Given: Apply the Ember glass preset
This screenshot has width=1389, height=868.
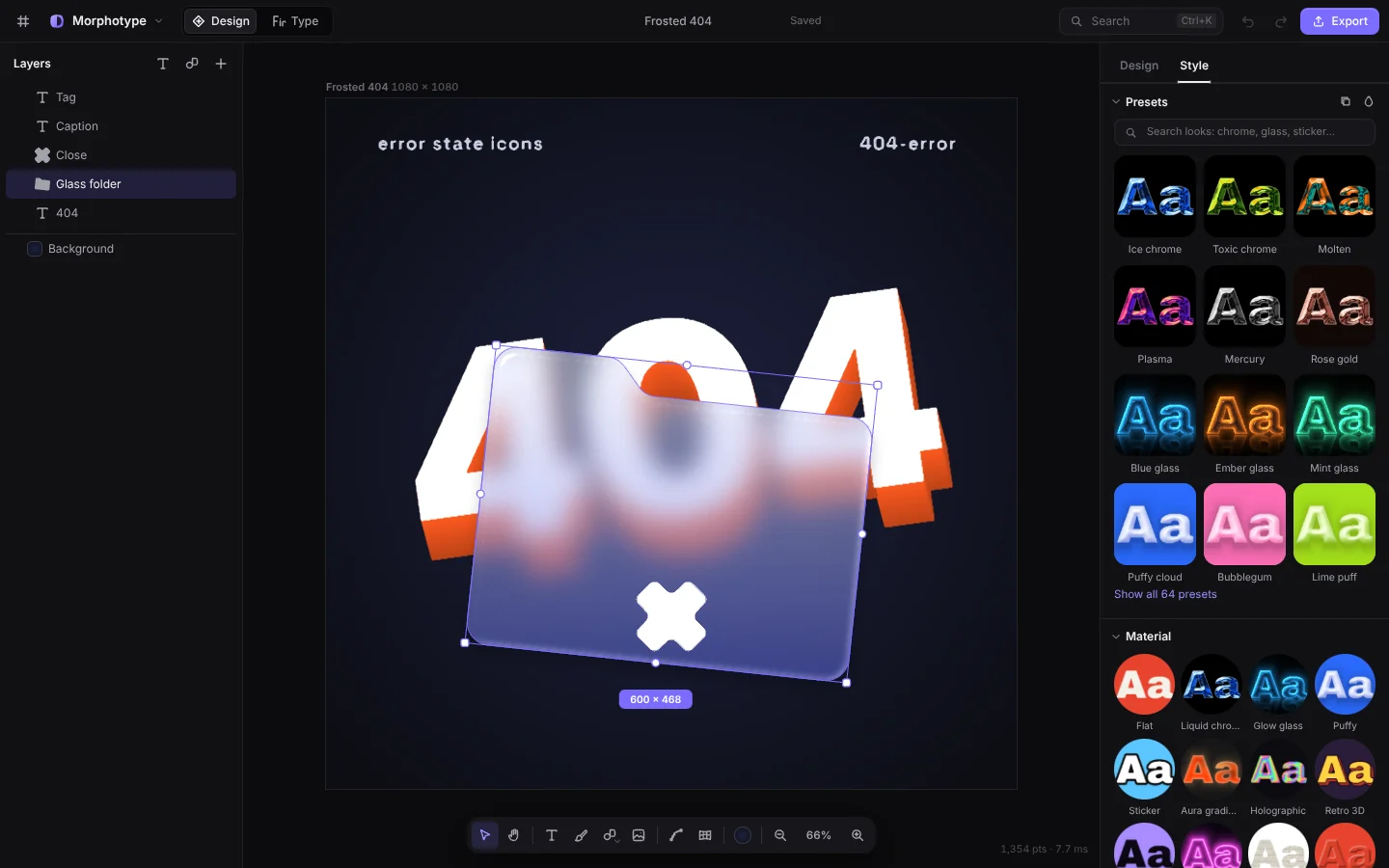Looking at the screenshot, I should tap(1244, 416).
